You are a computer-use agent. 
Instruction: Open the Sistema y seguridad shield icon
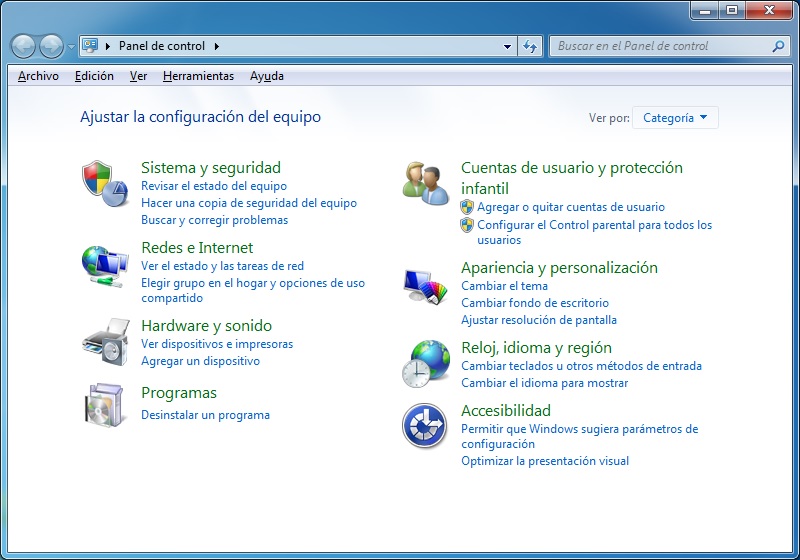[x=105, y=183]
